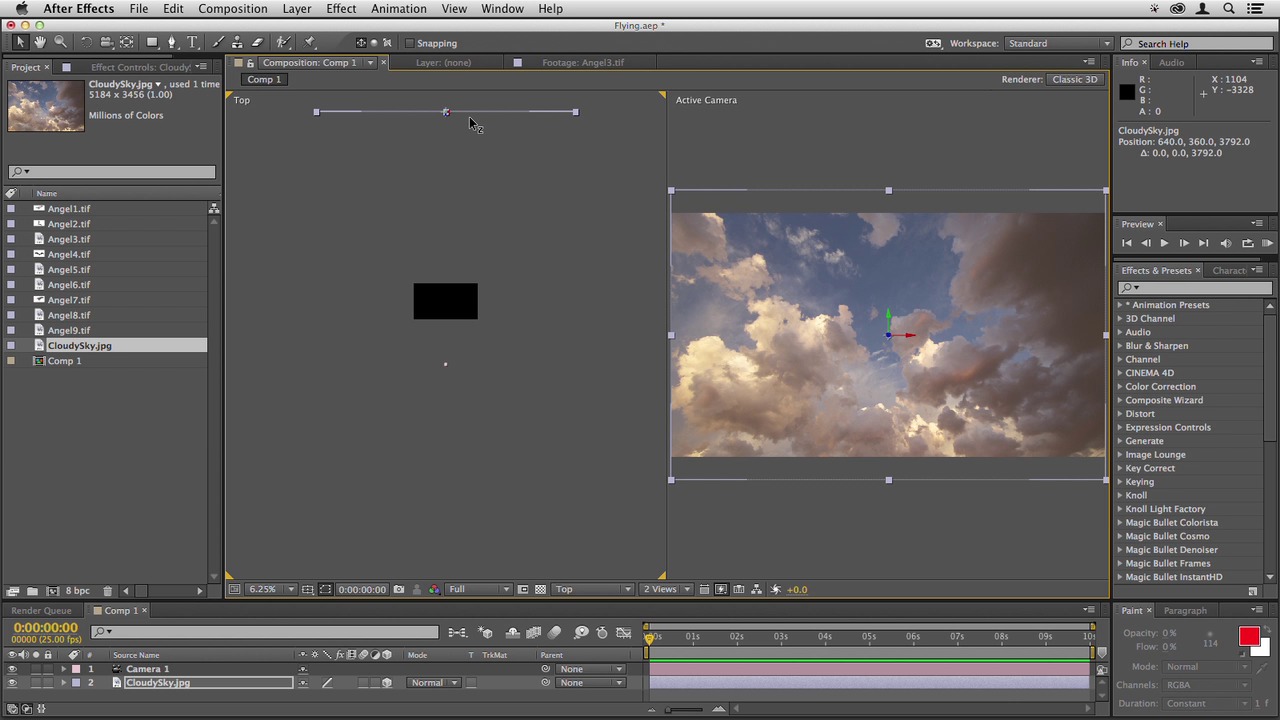Select the Hand tool
This screenshot has height=720, width=1280.
40,42
